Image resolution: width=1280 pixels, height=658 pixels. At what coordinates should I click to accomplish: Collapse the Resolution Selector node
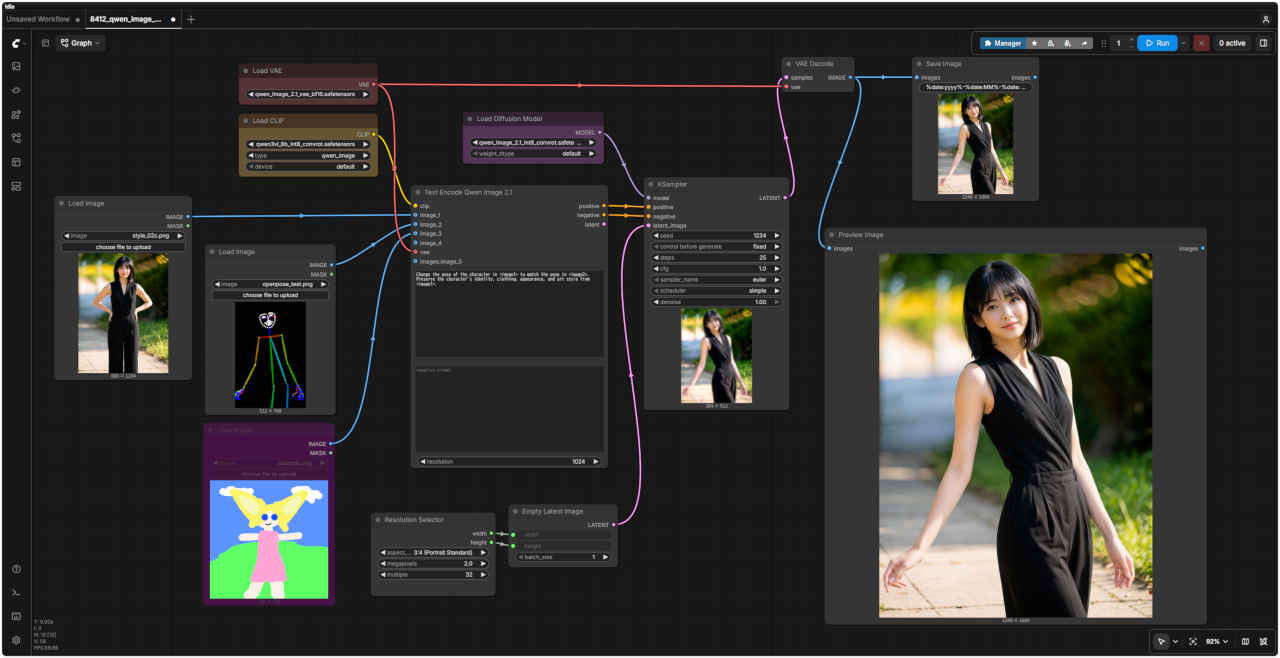tap(378, 520)
